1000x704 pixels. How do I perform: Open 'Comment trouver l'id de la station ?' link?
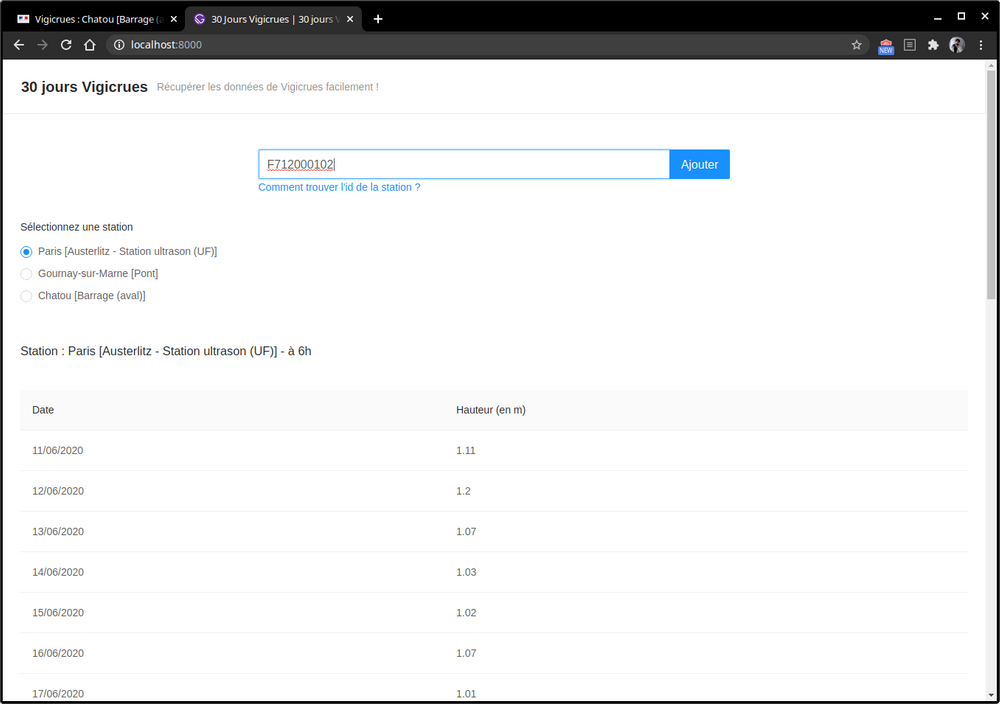[x=339, y=187]
